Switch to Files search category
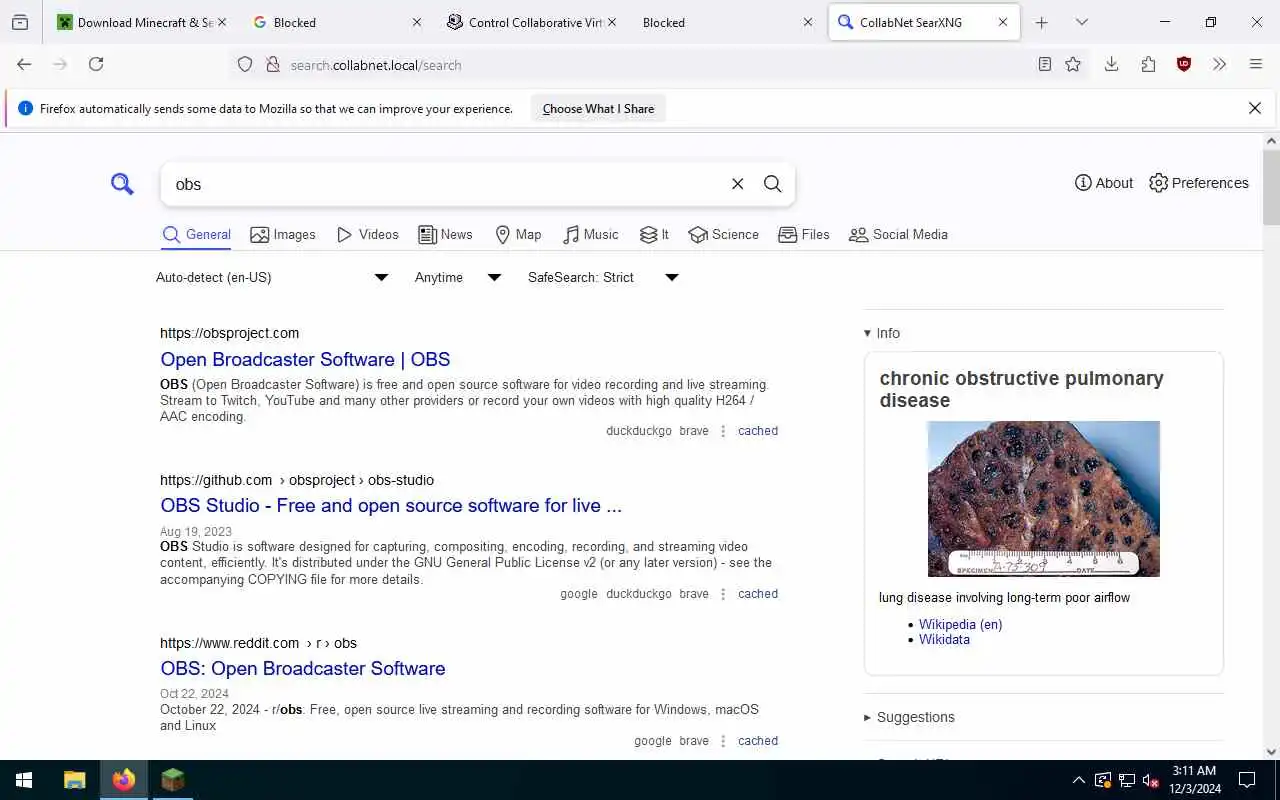Screen dimensions: 1280x800 click(804, 234)
